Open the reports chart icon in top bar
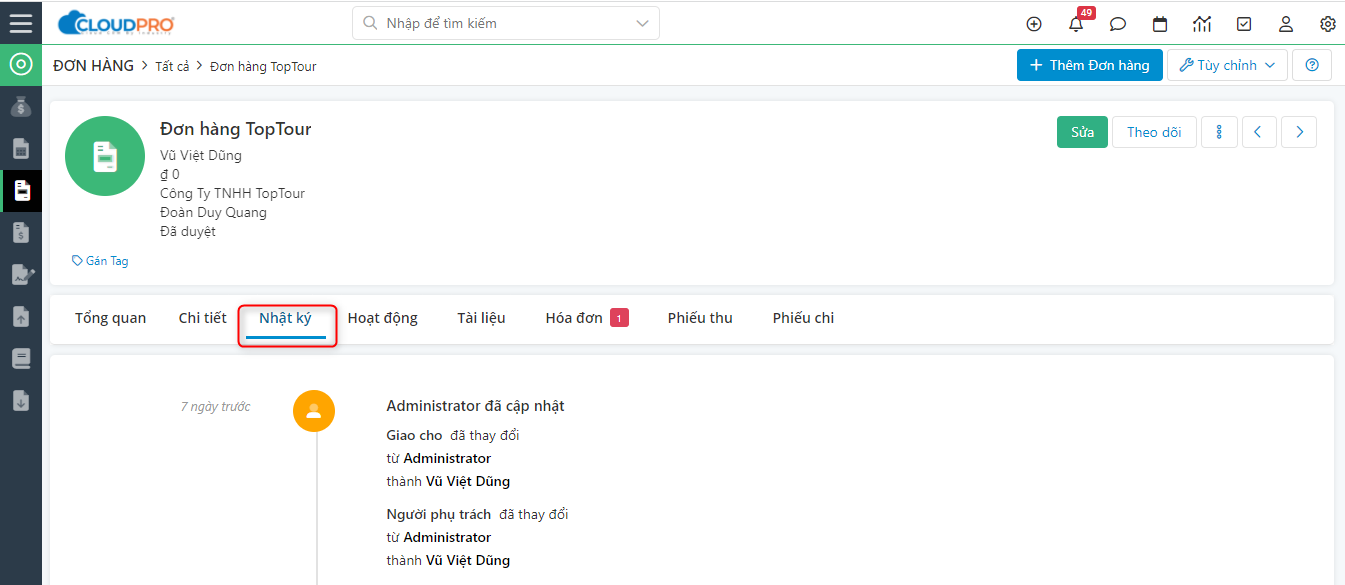Screen dimensions: 1345x585 coord(1202,24)
